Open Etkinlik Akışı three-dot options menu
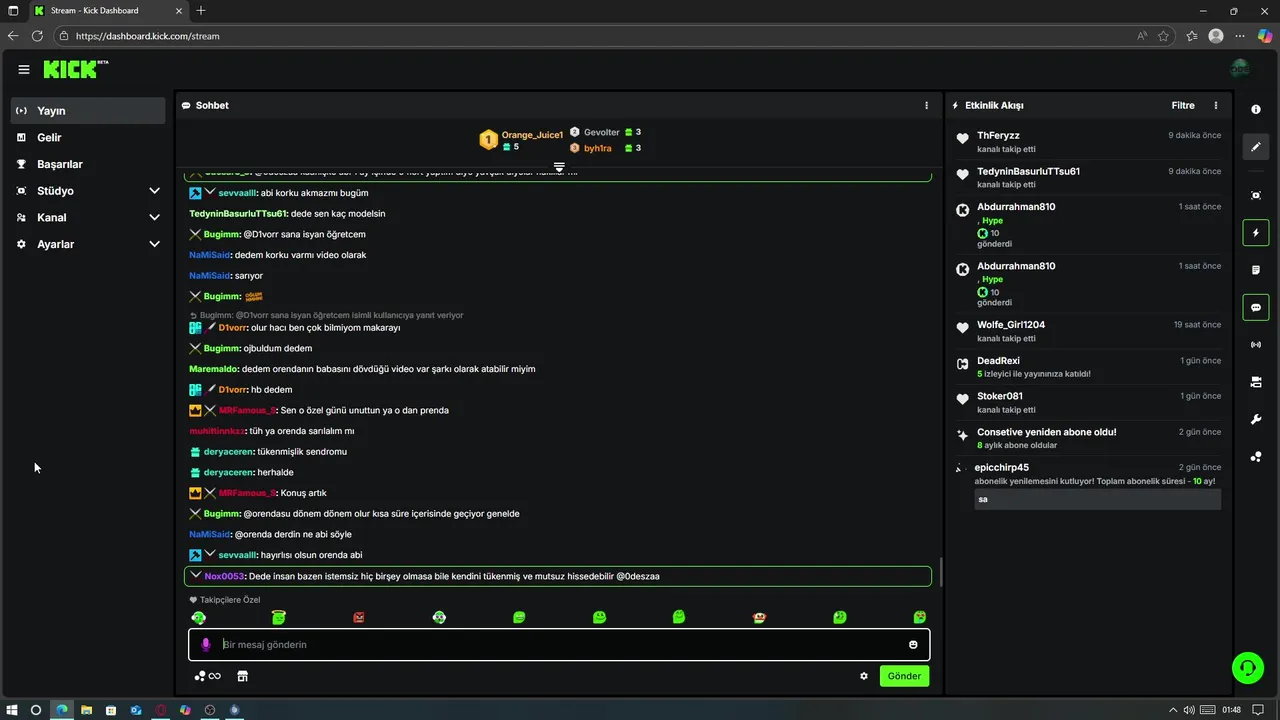Viewport: 1280px width, 720px height. tap(1216, 105)
